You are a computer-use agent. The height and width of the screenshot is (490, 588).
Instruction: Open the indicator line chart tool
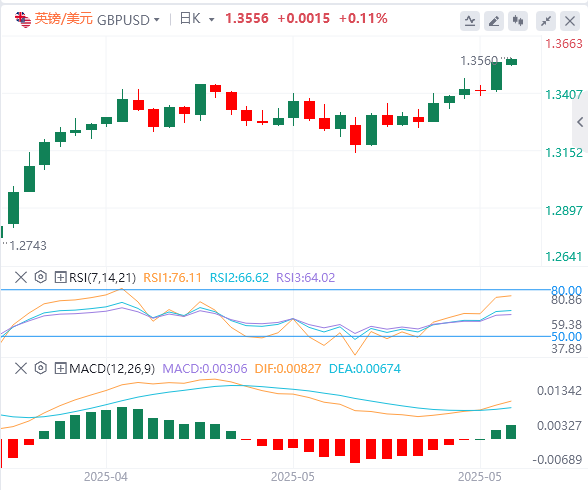[x=470, y=21]
